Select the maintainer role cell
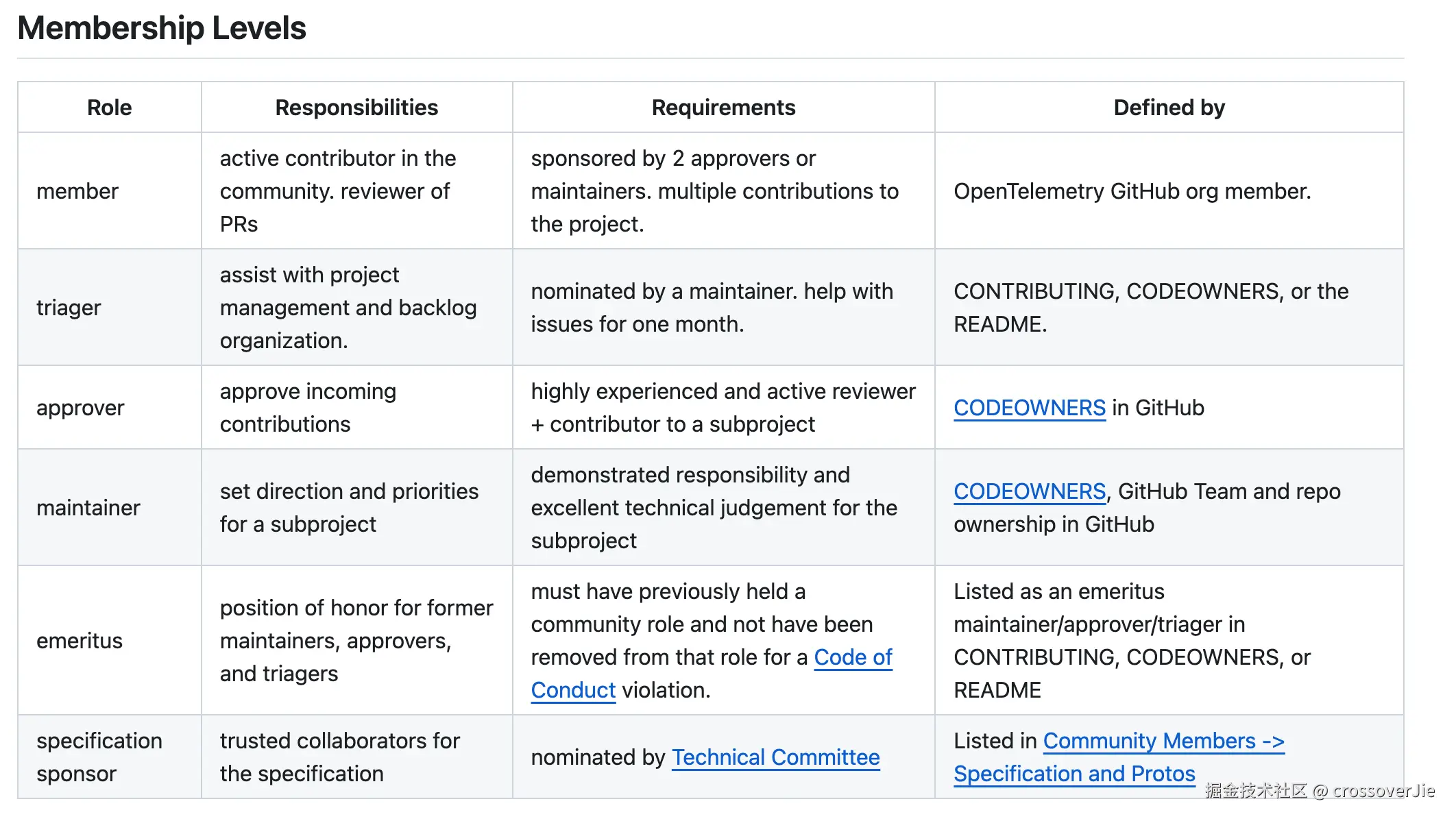The width and height of the screenshot is (1456, 821). (88, 508)
